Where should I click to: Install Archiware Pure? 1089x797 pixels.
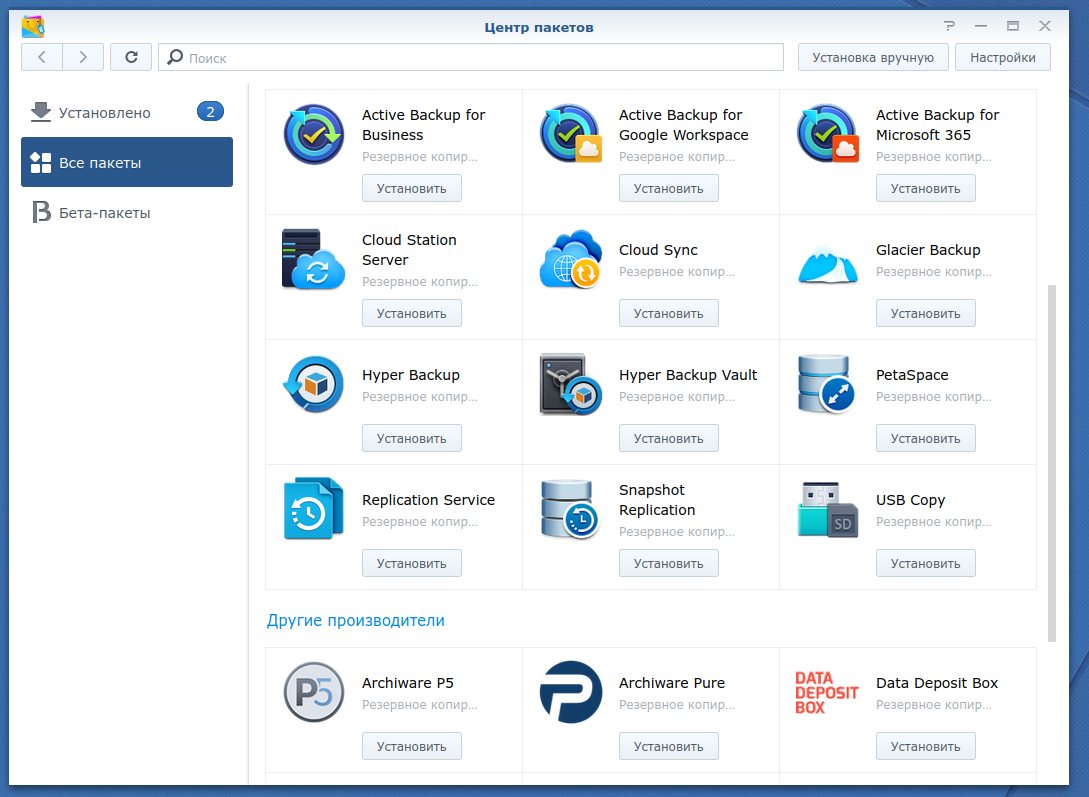(x=669, y=746)
